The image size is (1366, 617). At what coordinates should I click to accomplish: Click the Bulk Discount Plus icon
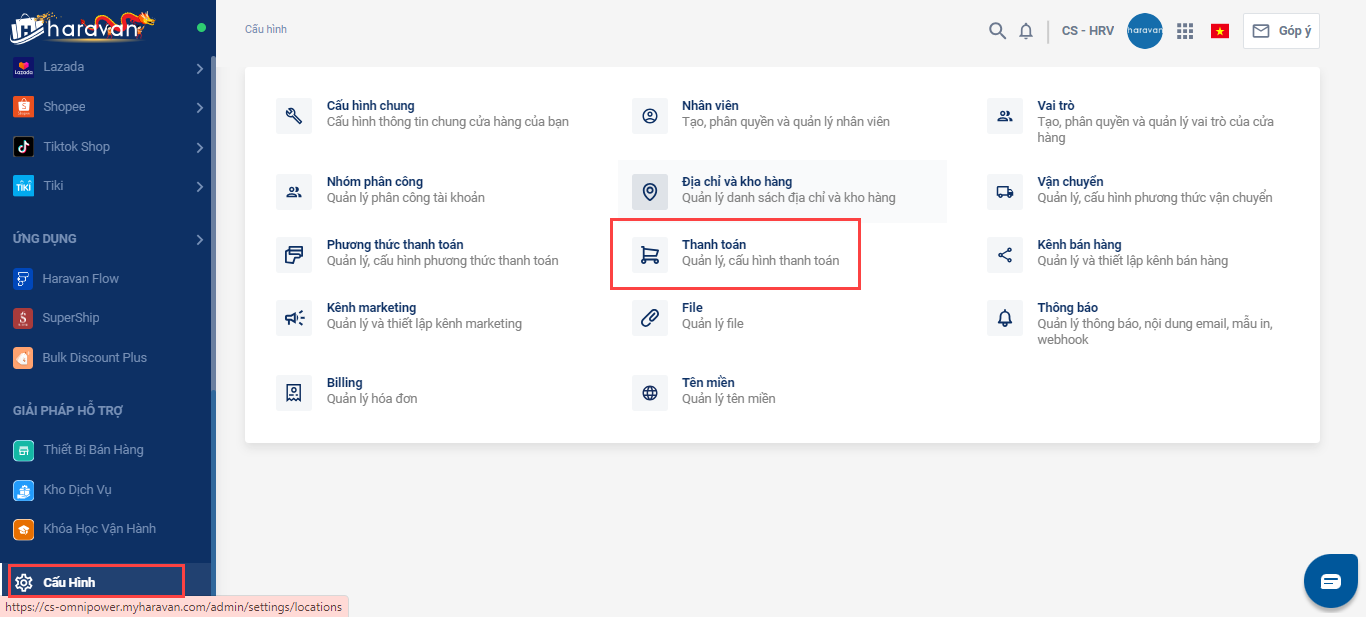[x=24, y=358]
